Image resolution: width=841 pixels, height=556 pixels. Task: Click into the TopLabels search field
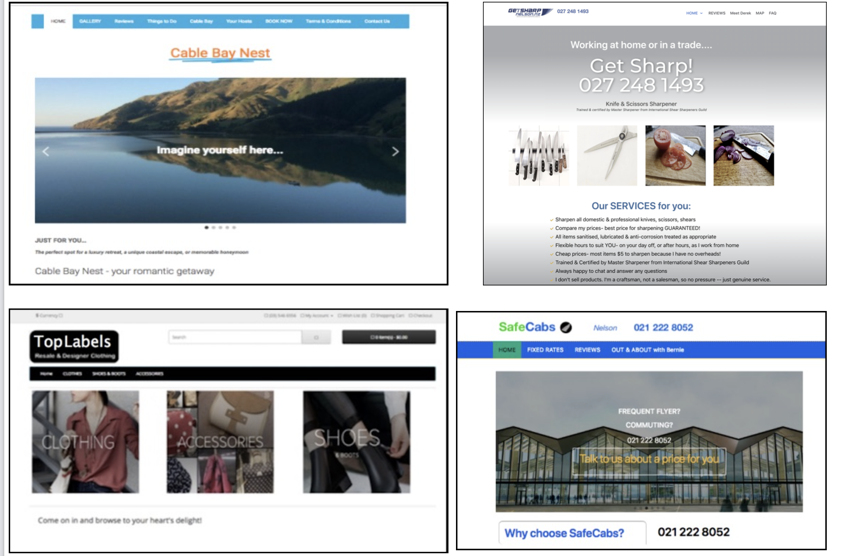[x=235, y=338]
